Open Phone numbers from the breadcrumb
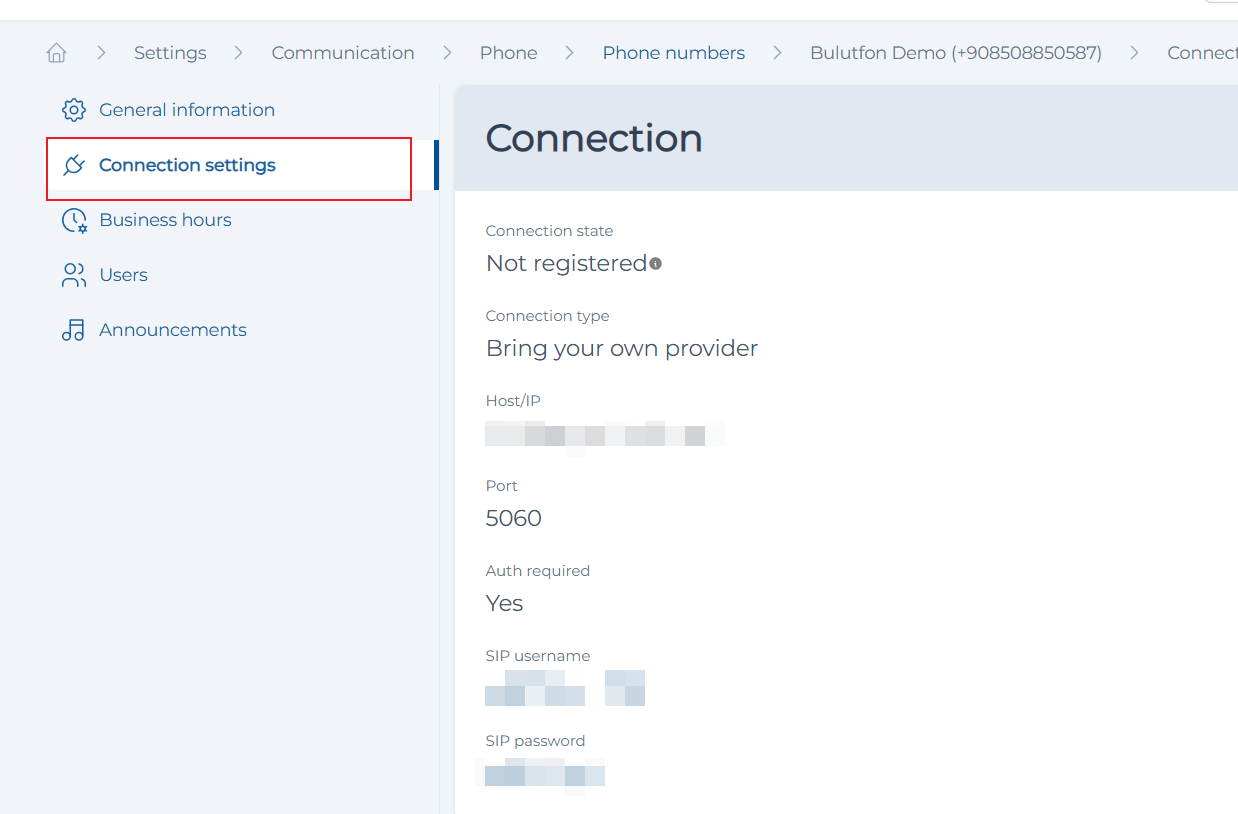The image size is (1238, 814). (x=673, y=52)
